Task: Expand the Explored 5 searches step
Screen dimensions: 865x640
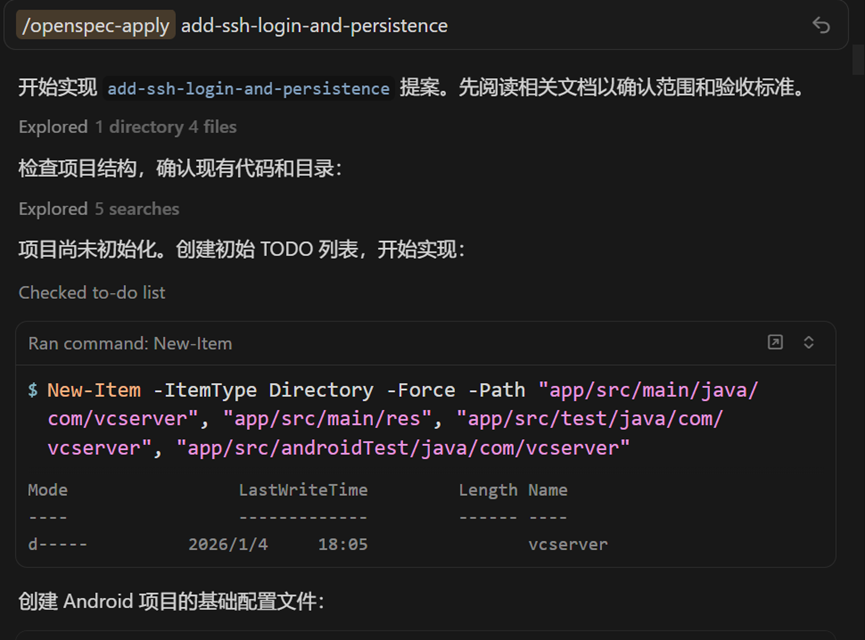Action: click(99, 209)
